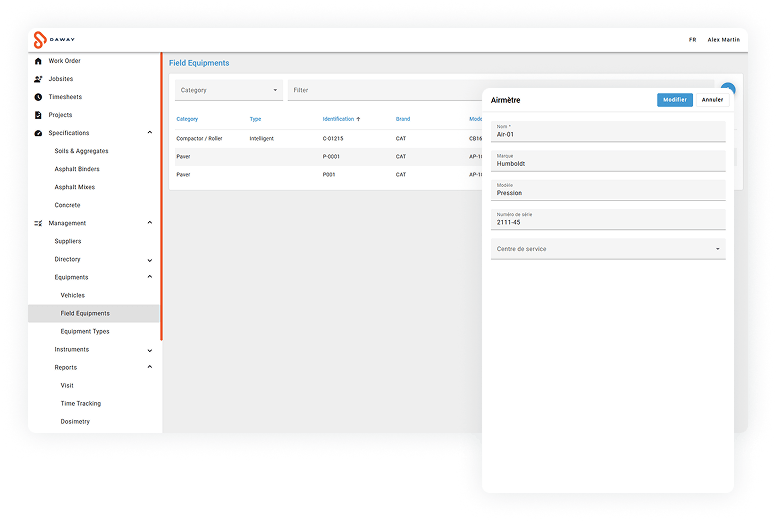Open the Centre de service dropdown
Screen dimensions: 776x521
click(607, 249)
